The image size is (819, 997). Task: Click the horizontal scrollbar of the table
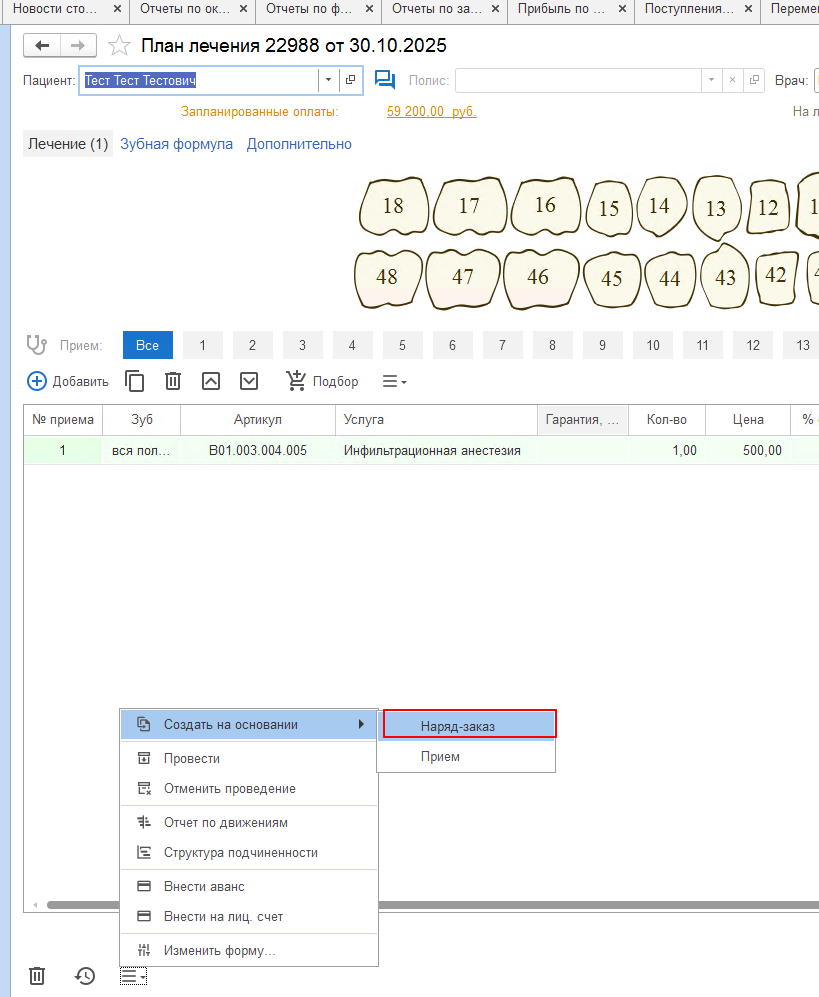point(432,905)
